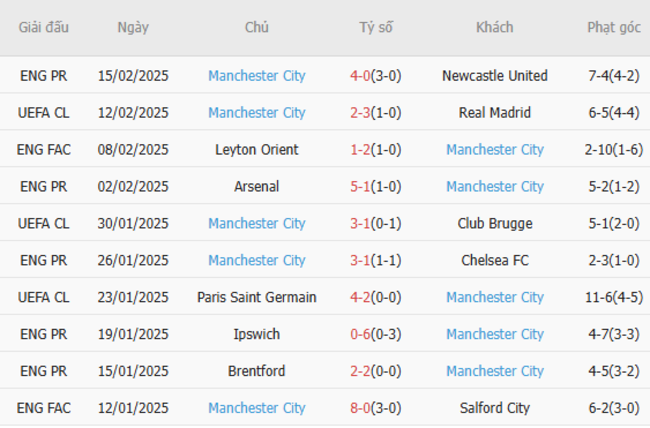Click Manchester City link in Salford City row
This screenshot has height=428, width=650.
(x=257, y=409)
